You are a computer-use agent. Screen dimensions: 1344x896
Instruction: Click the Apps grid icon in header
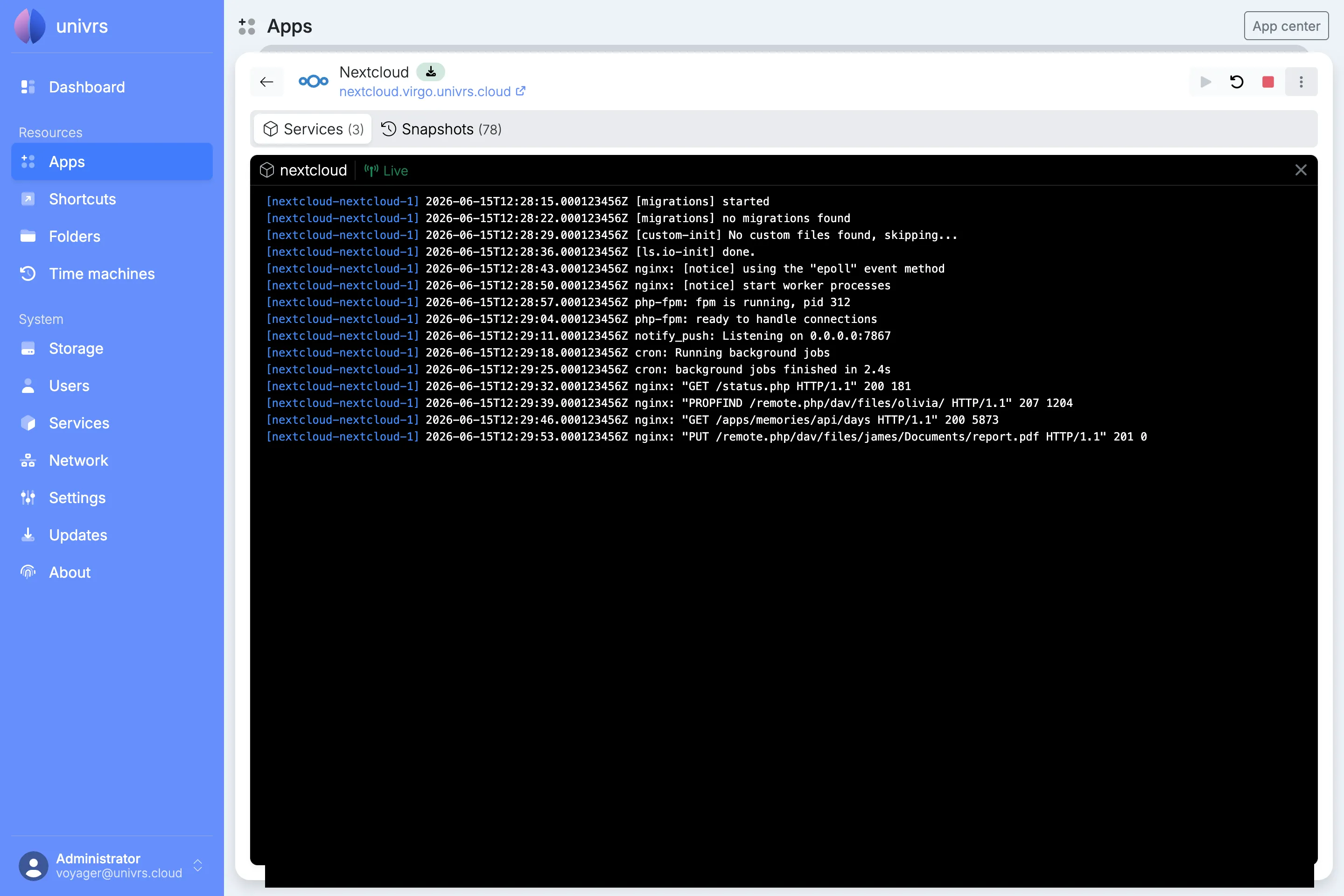pyautogui.click(x=247, y=26)
